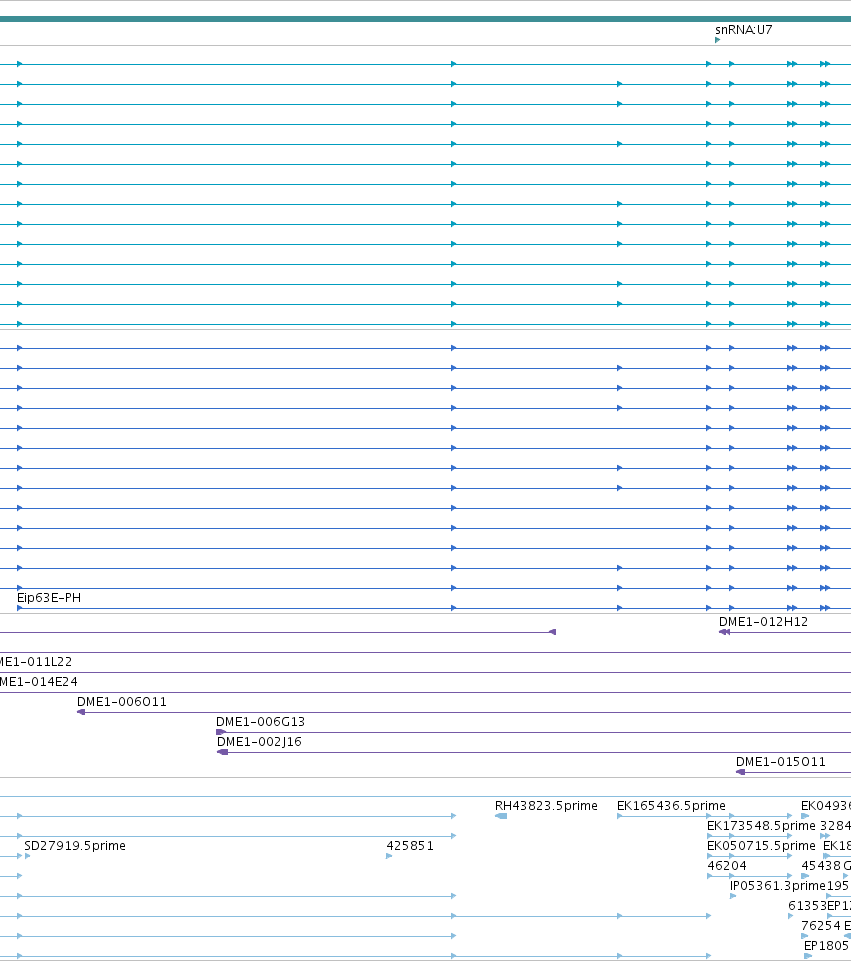Select the DME1-002J16 clone label
Screen dimensions: 851x961
pos(259,742)
